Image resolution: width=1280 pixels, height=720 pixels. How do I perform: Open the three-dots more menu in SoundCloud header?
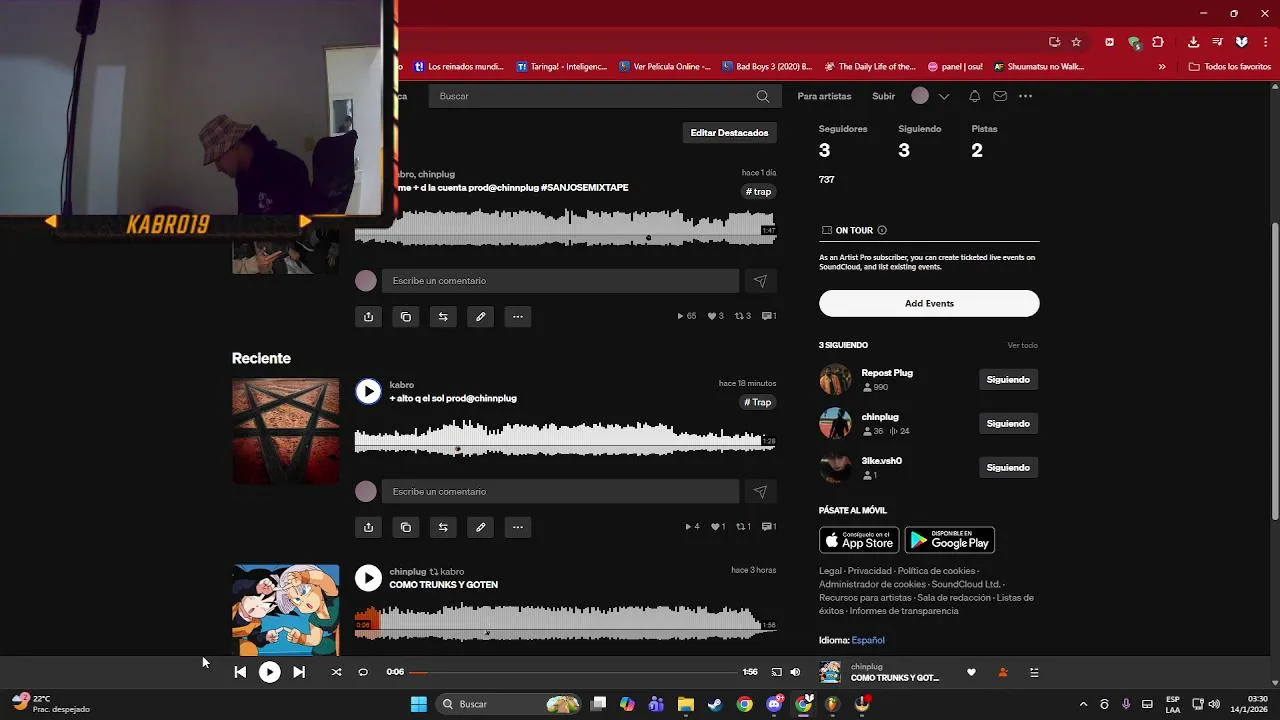pyautogui.click(x=1025, y=96)
